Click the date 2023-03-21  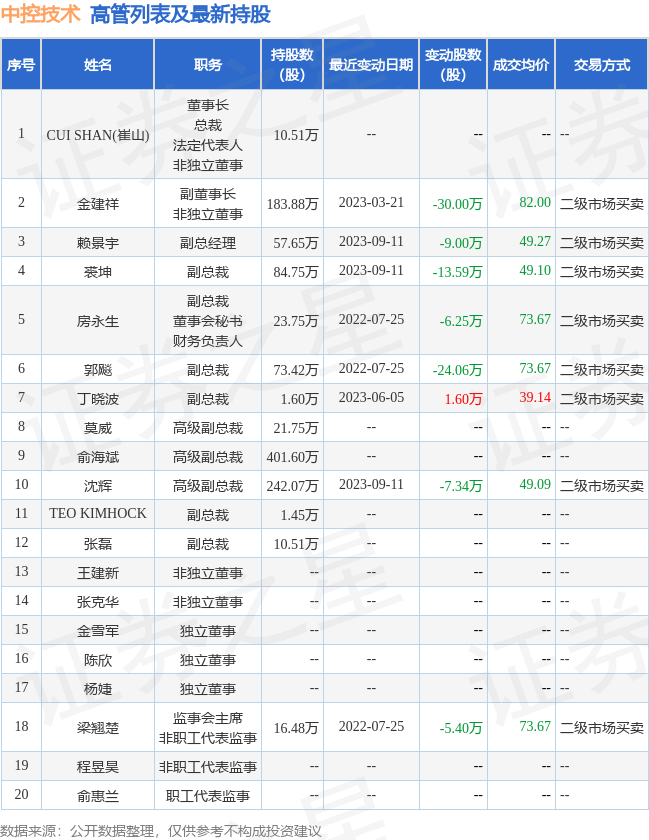(x=371, y=202)
